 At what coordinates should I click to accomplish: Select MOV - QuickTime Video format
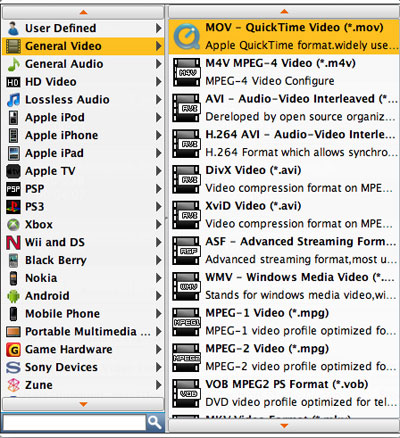[284, 36]
